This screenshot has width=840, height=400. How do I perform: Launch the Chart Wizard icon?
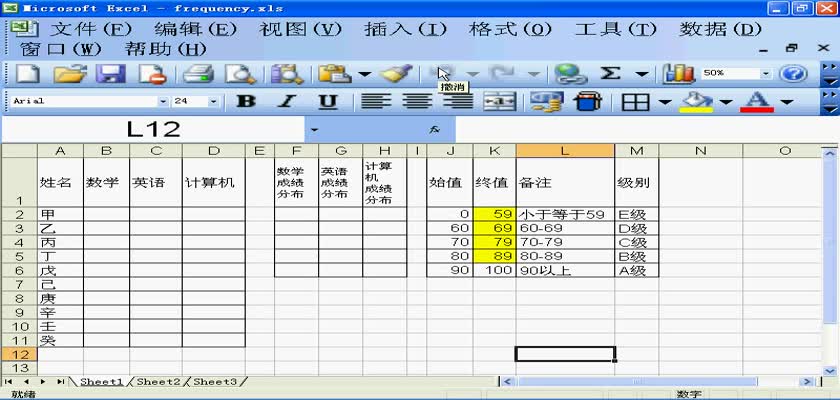pyautogui.click(x=680, y=73)
